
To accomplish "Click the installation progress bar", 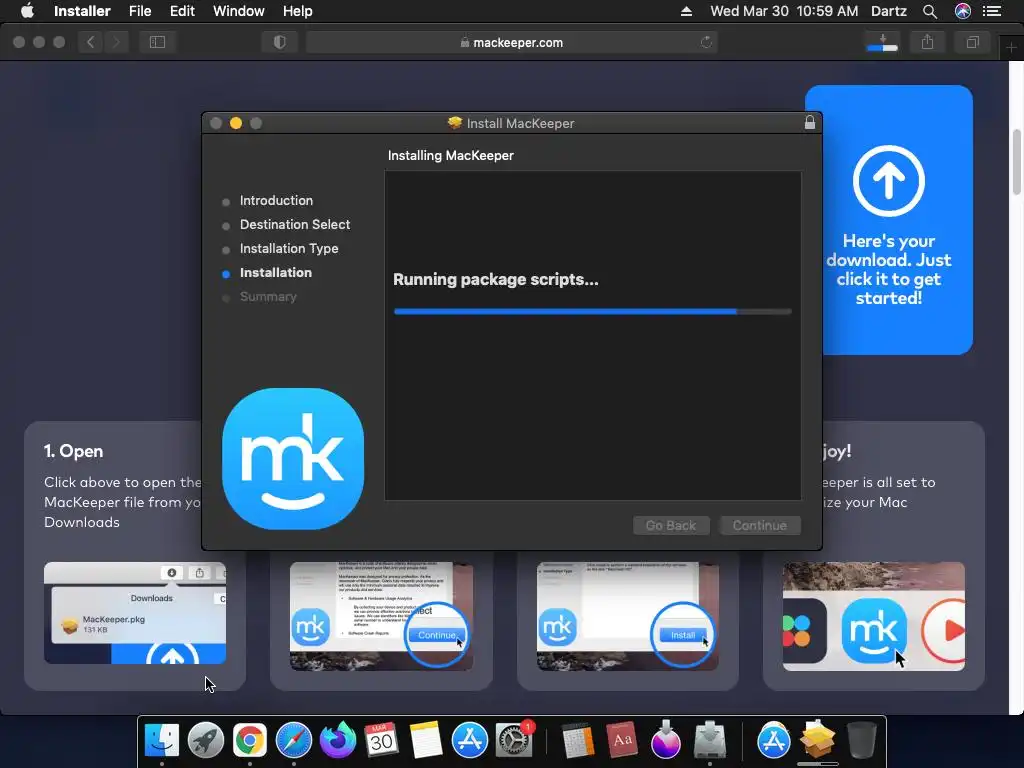I will (593, 312).
